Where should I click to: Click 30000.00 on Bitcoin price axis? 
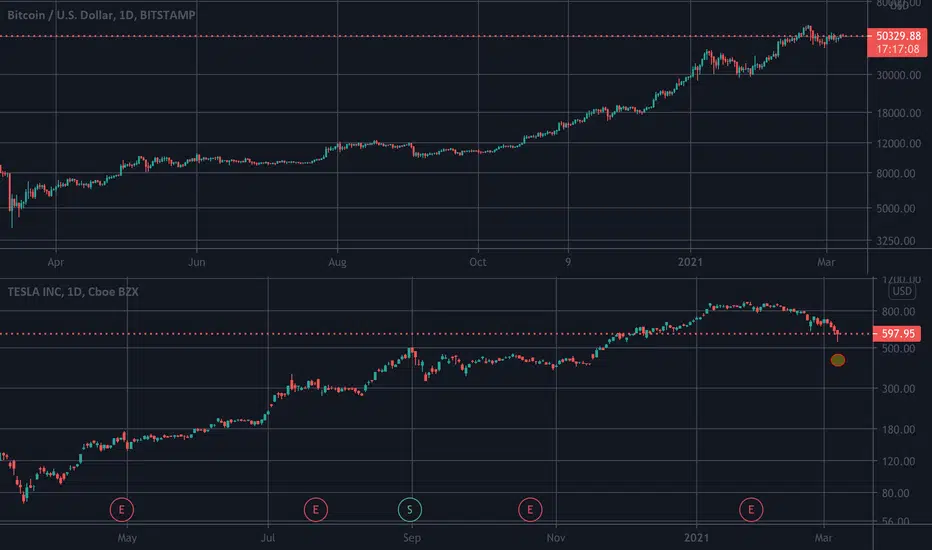tap(899, 75)
